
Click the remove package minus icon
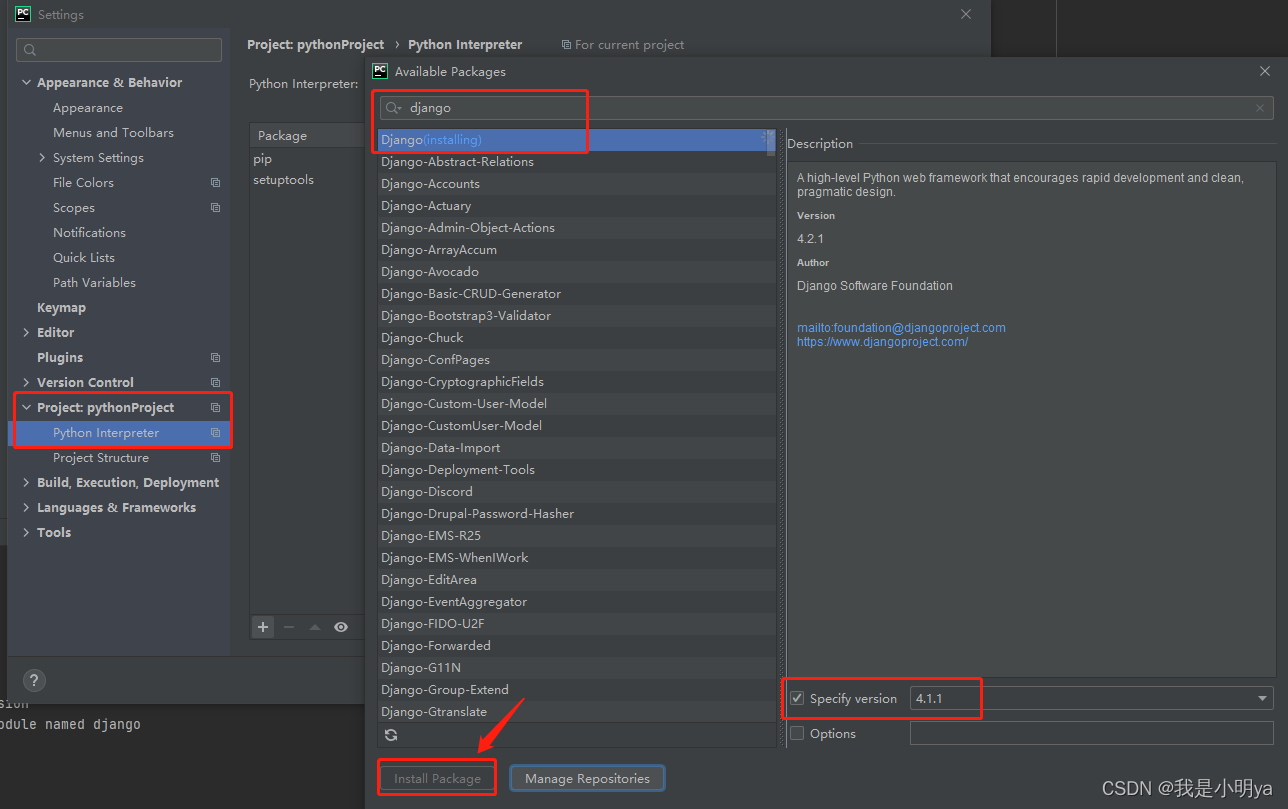(289, 627)
